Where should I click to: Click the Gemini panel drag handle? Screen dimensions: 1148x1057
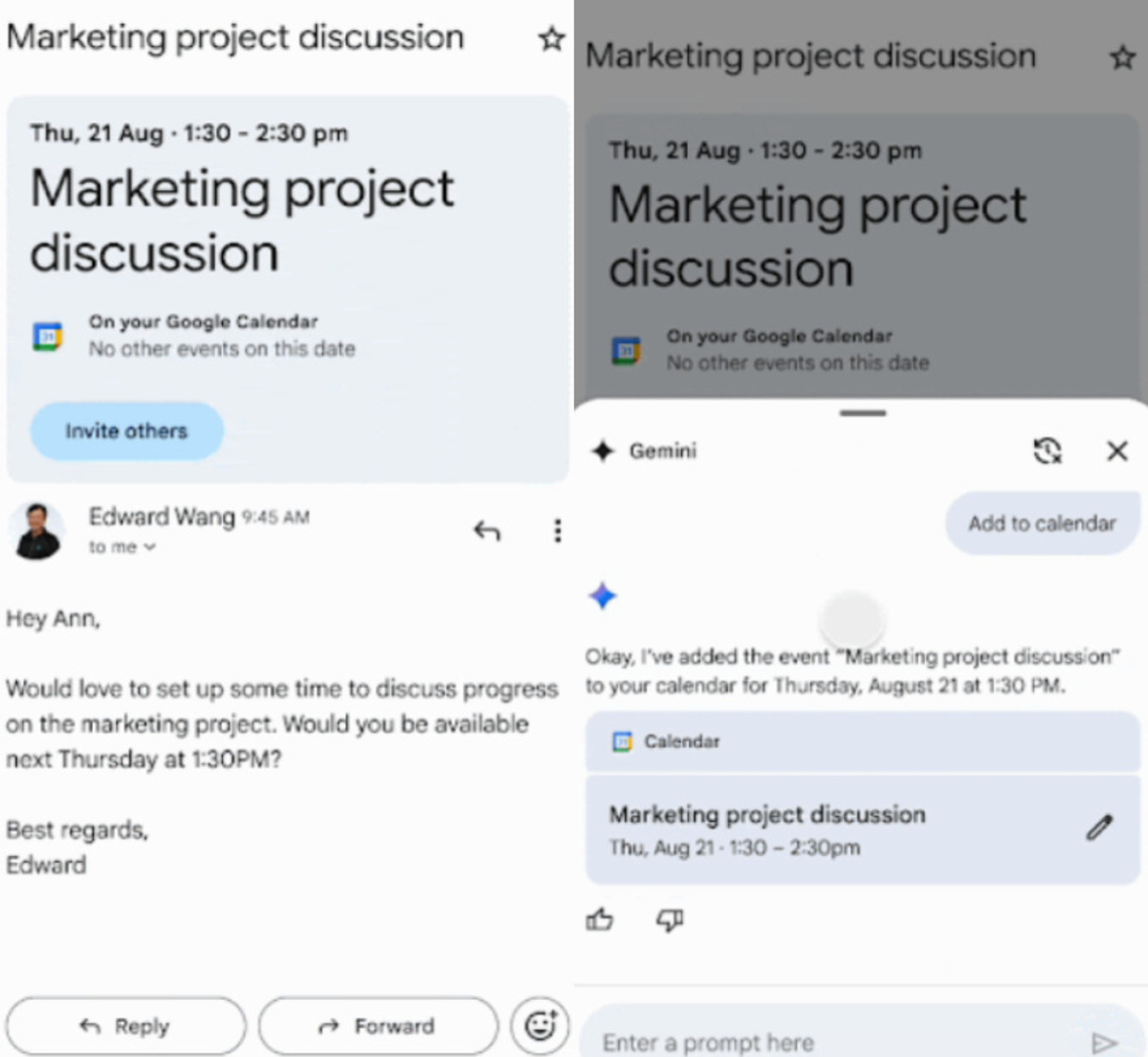point(863,413)
